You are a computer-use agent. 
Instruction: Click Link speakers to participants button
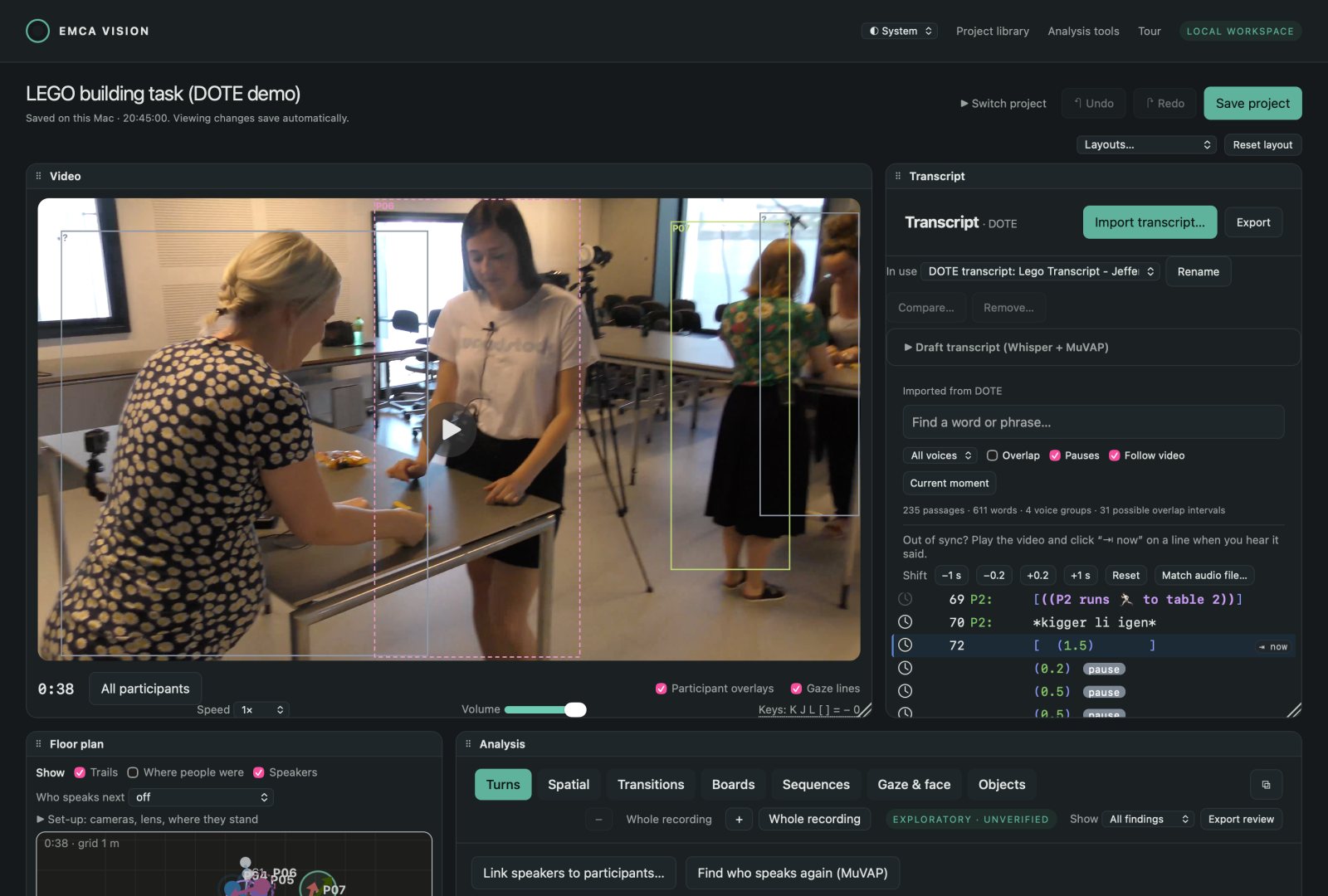click(574, 873)
